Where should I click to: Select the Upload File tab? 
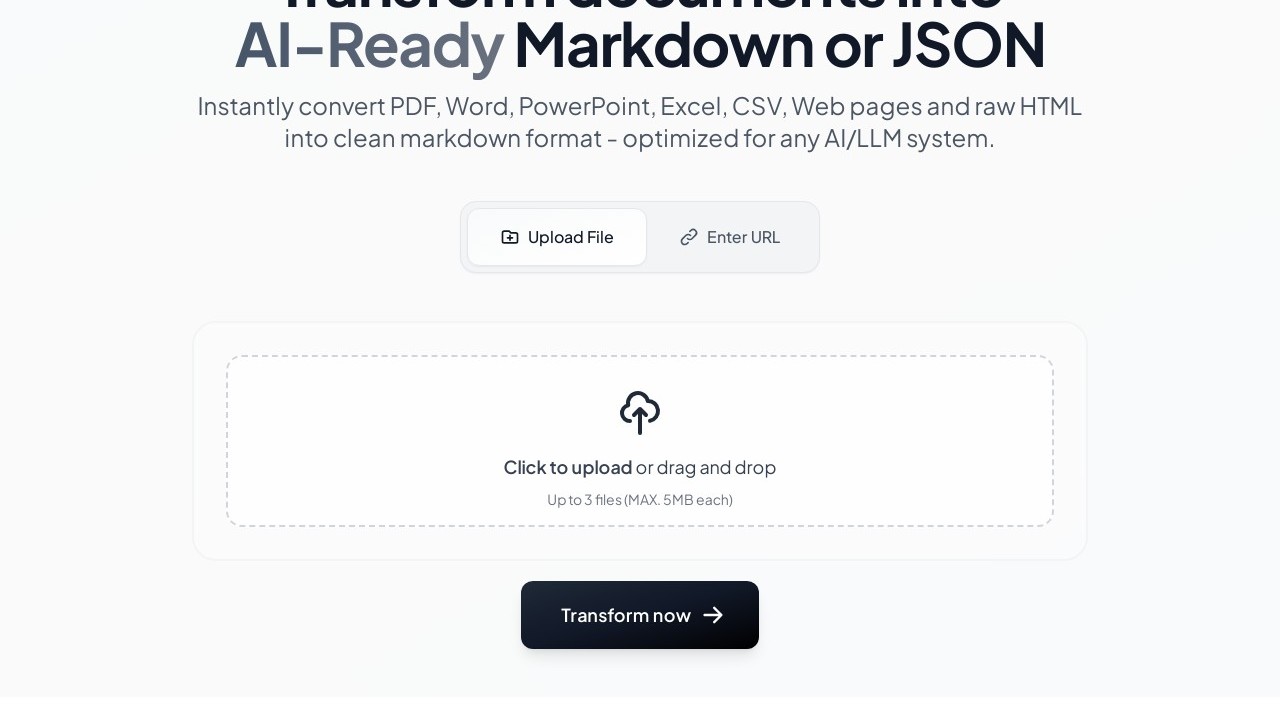tap(557, 237)
